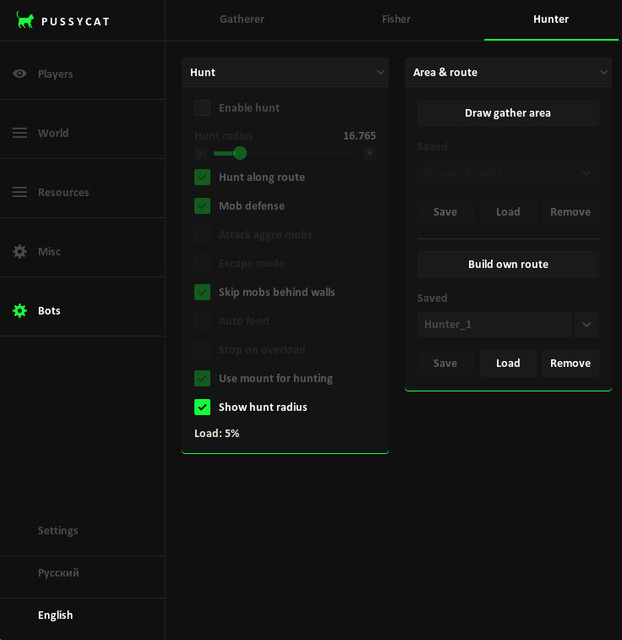Load the Hunter_1 route

pyautogui.click(x=508, y=363)
